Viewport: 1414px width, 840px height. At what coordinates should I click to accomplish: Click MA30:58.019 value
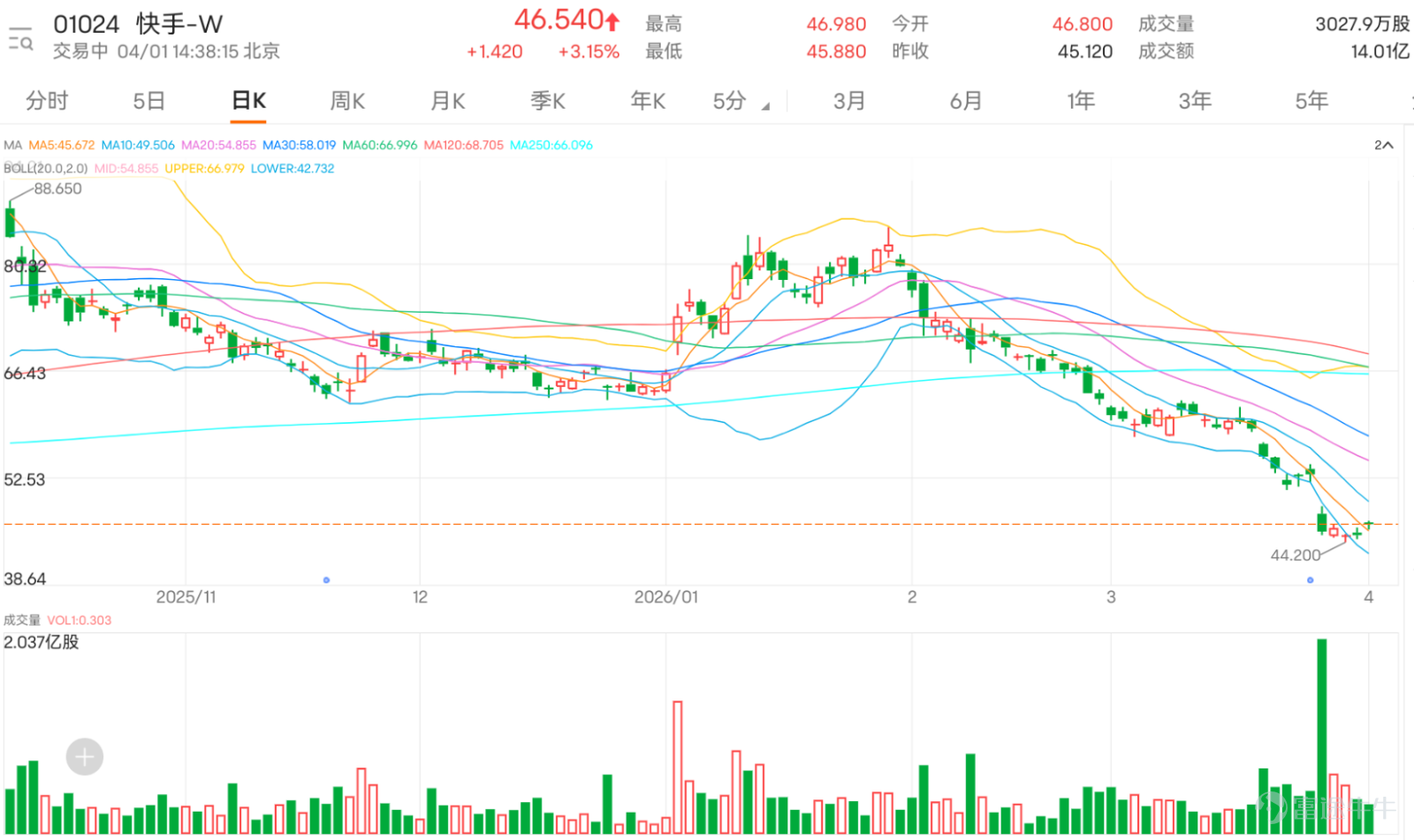pyautogui.click(x=299, y=145)
